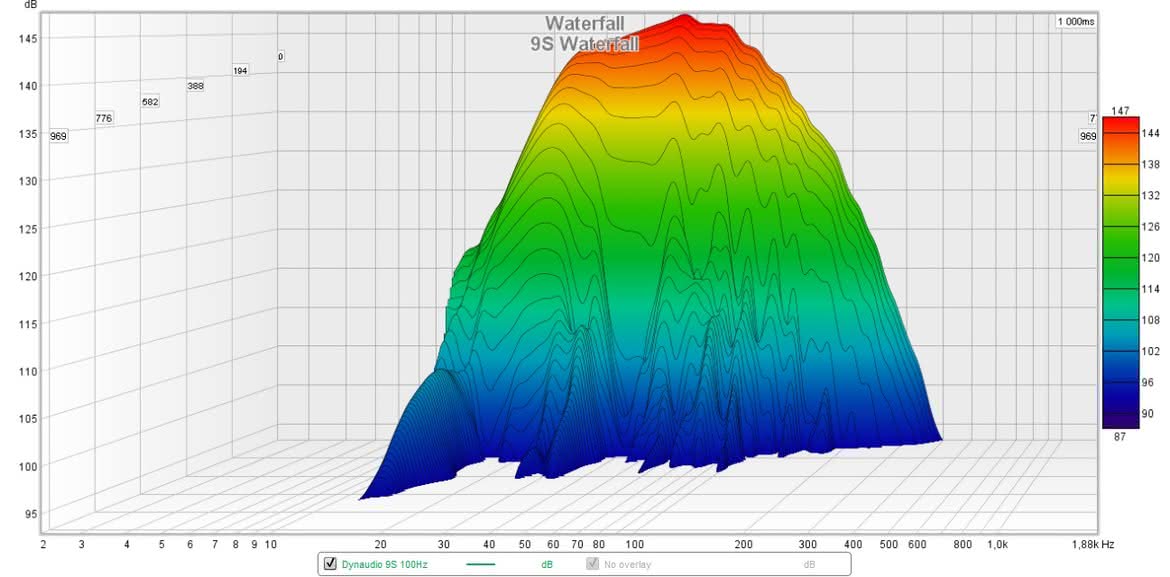
Task: Click the 776 time slice label
Action: pyautogui.click(x=104, y=118)
